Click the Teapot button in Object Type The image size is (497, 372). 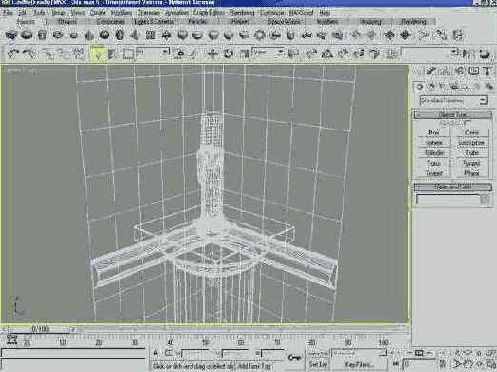click(x=434, y=173)
